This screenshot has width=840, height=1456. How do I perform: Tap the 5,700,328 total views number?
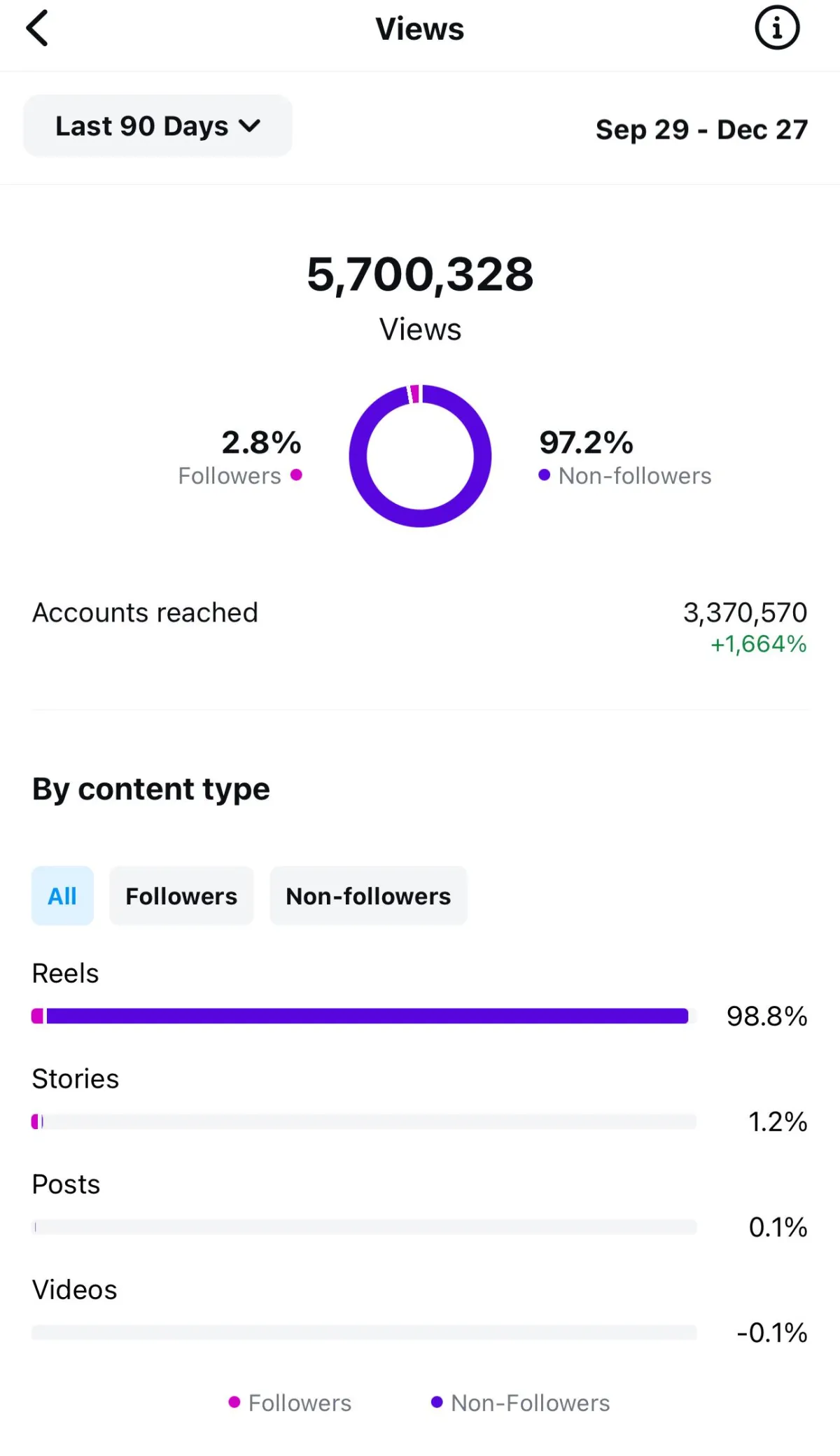pyautogui.click(x=420, y=274)
